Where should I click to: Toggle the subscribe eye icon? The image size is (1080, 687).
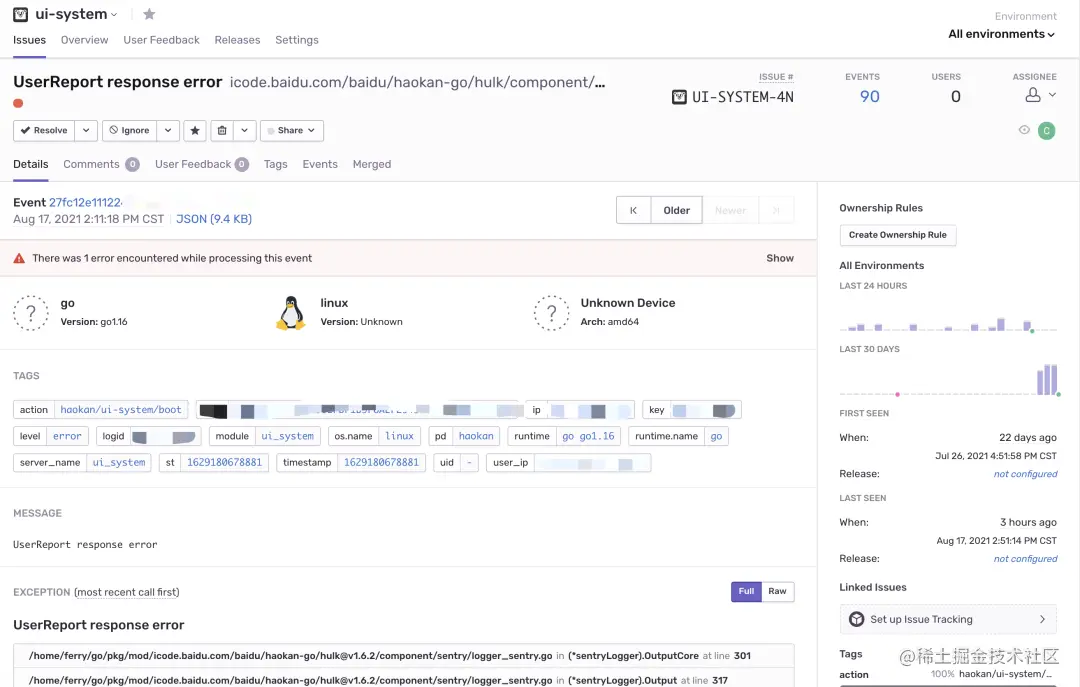pyautogui.click(x=1024, y=130)
